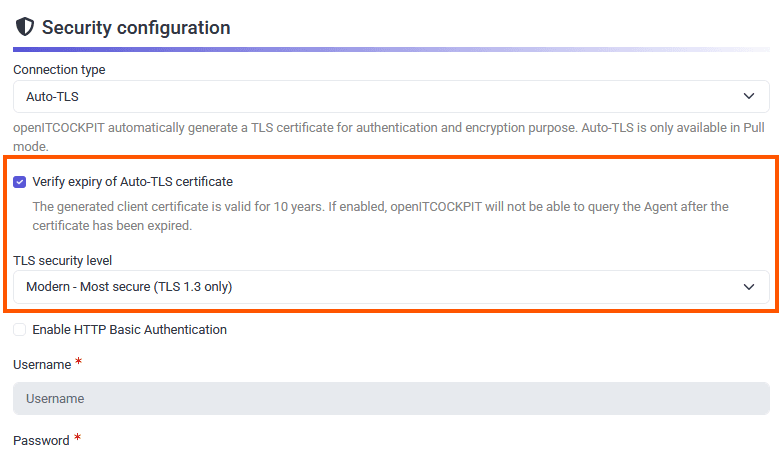Click the shield icon beside Security configuration
Viewport: 782px width, 451px height.
point(25,27)
